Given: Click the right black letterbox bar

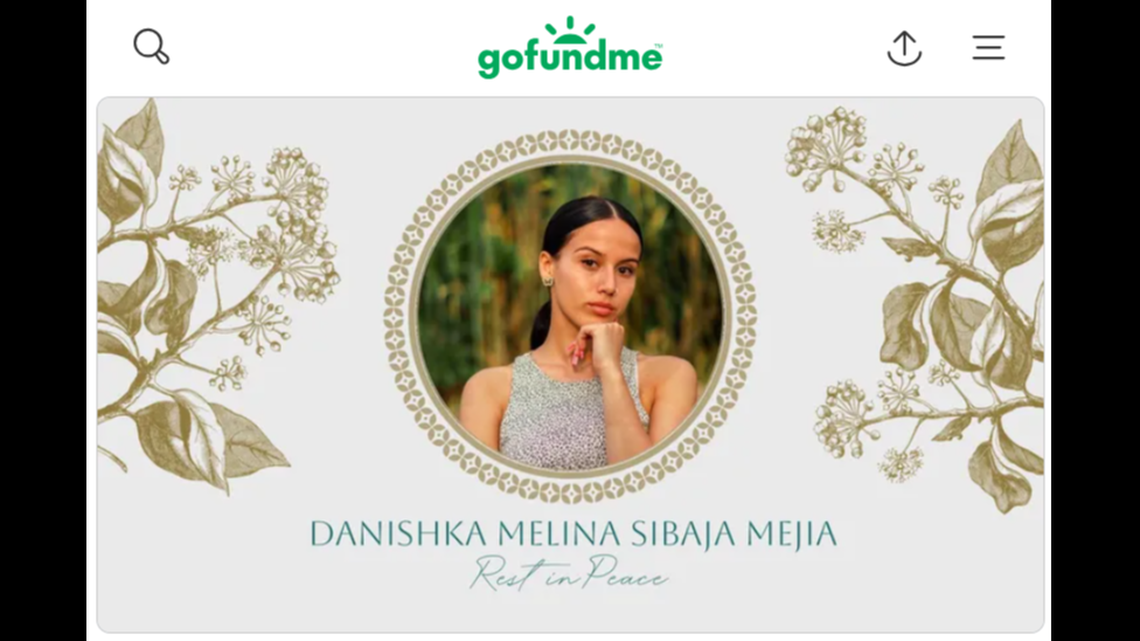Looking at the screenshot, I should coord(1096,320).
